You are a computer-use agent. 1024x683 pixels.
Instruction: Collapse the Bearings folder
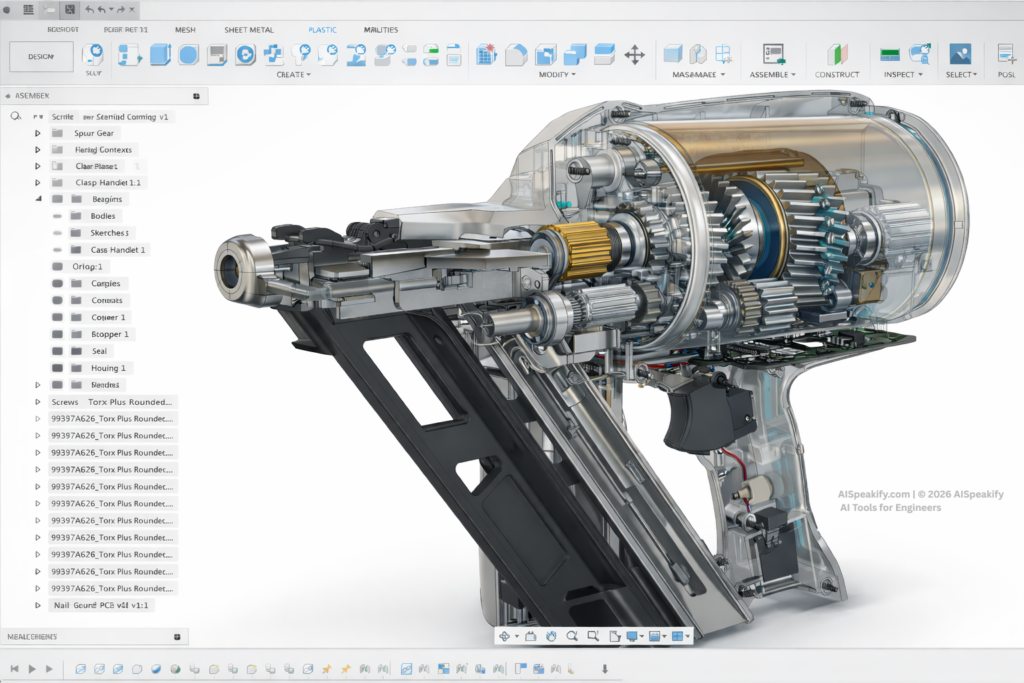pyautogui.click(x=38, y=198)
